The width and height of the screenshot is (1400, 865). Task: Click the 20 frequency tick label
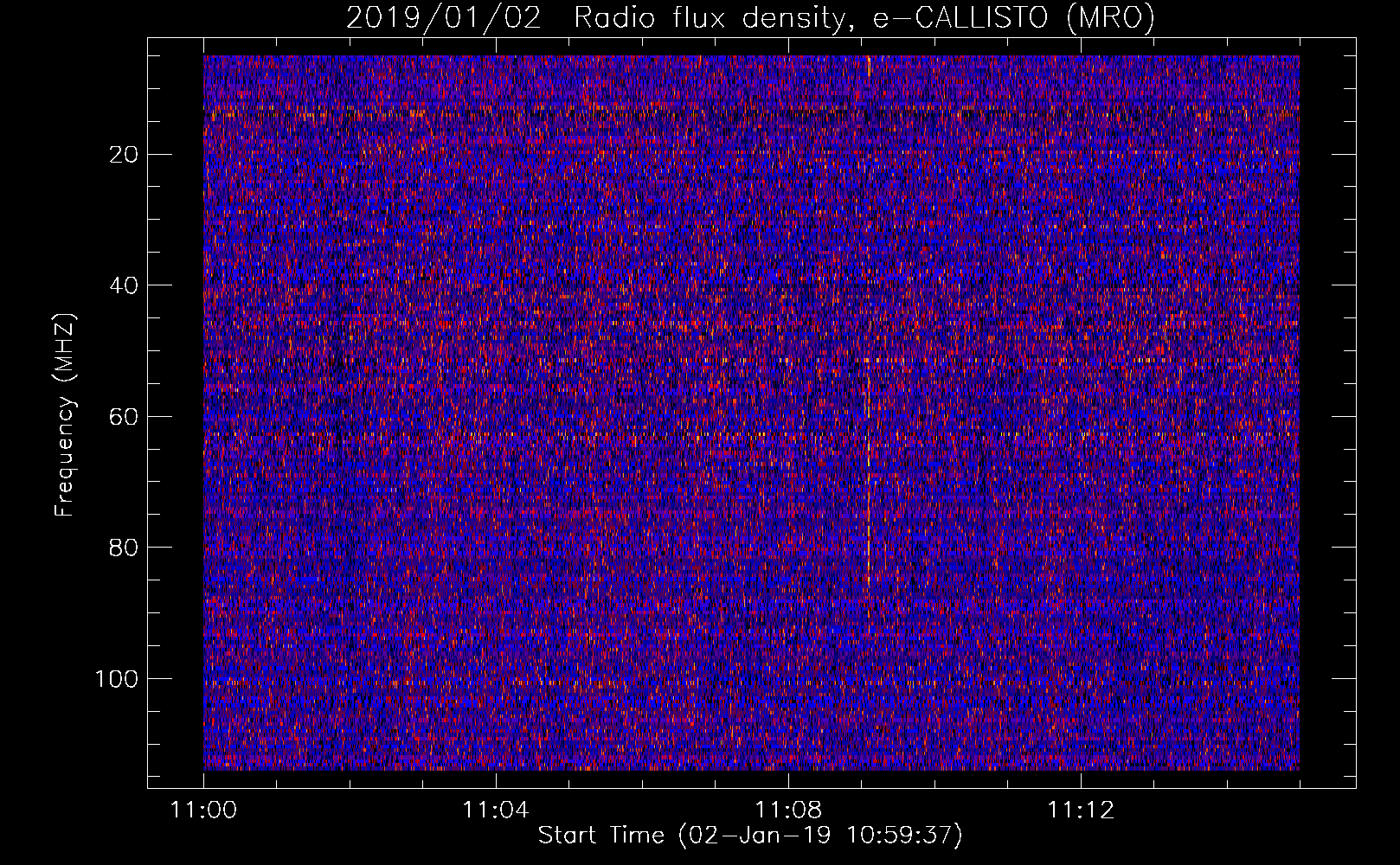(125, 155)
